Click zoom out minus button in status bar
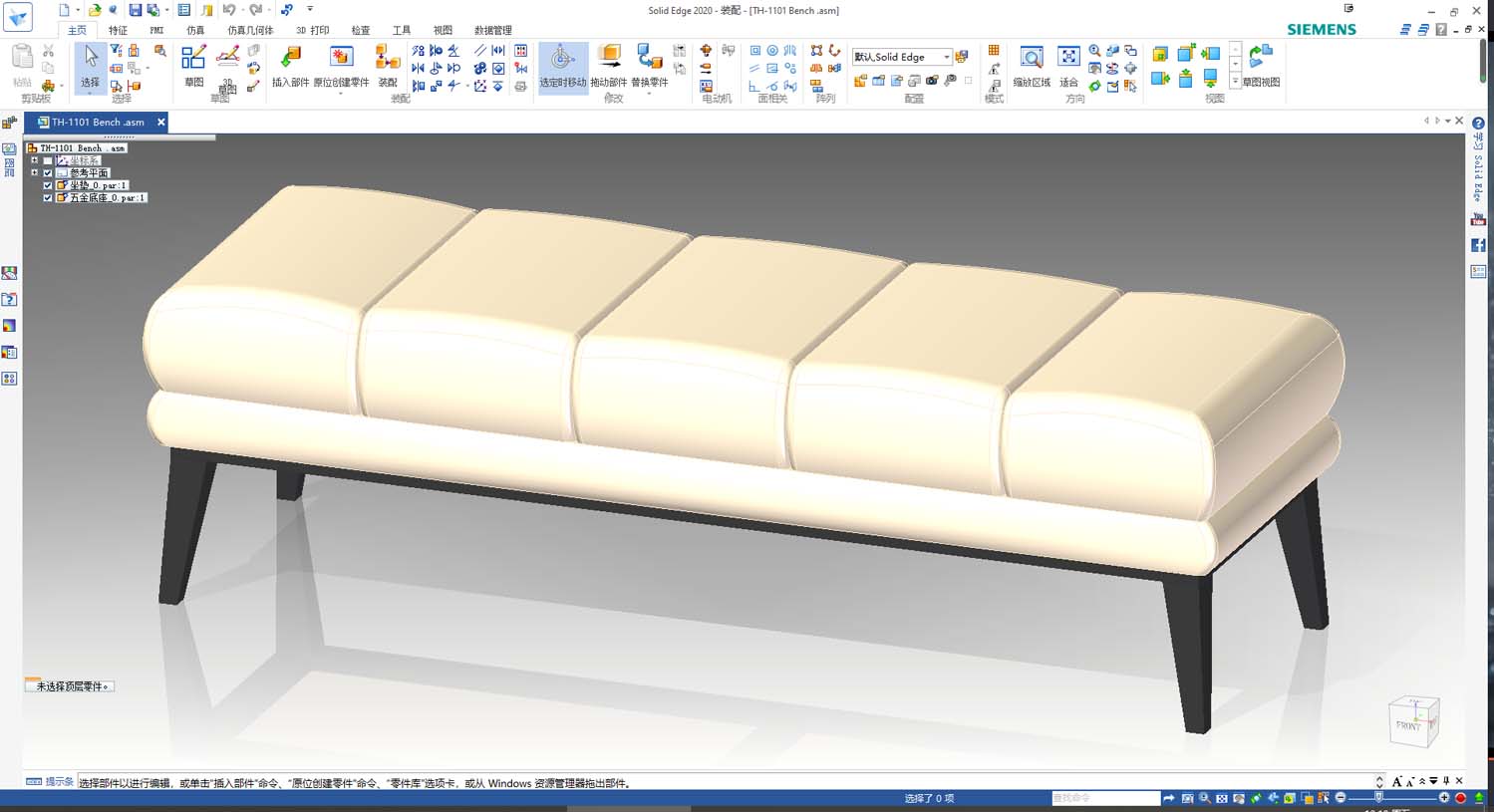1494x812 pixels. coord(1341,798)
